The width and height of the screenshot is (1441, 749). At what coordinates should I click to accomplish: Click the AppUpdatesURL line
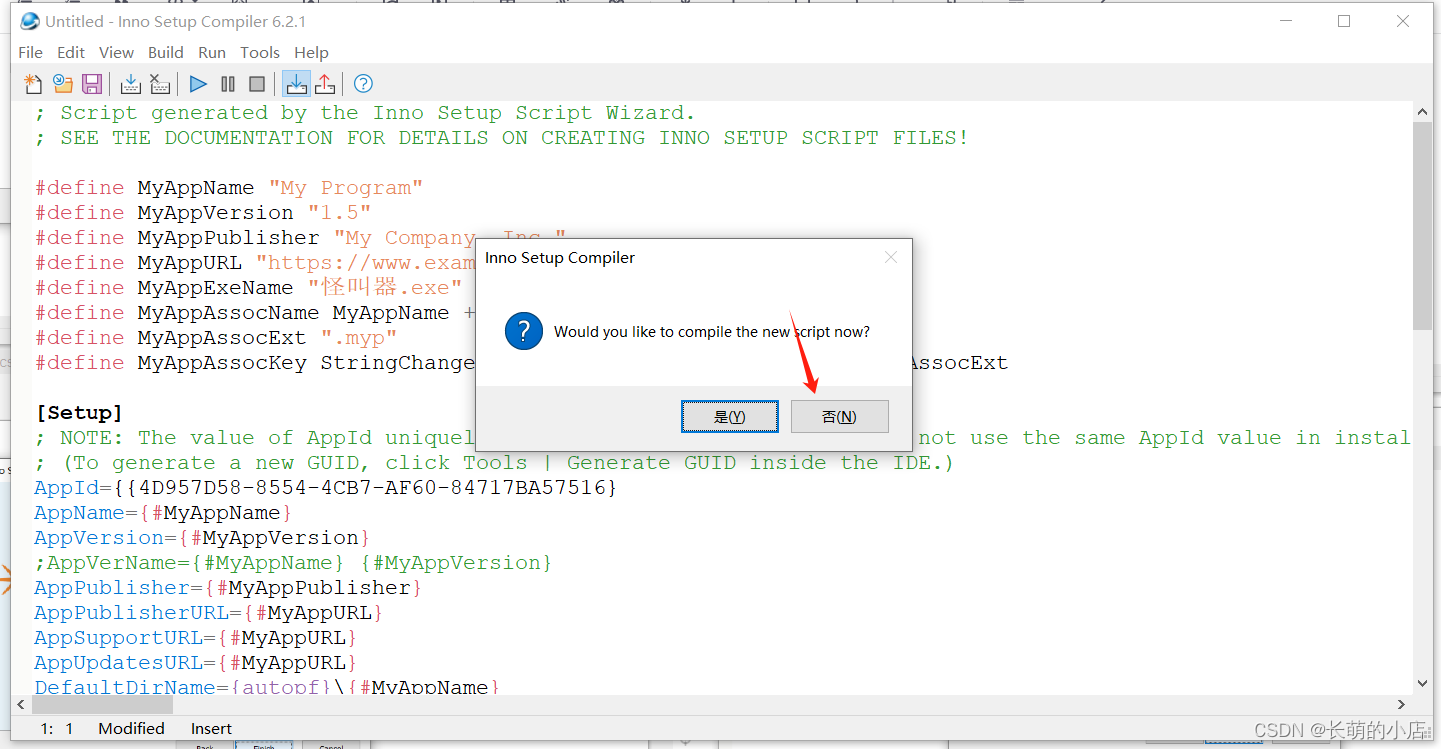(x=196, y=663)
